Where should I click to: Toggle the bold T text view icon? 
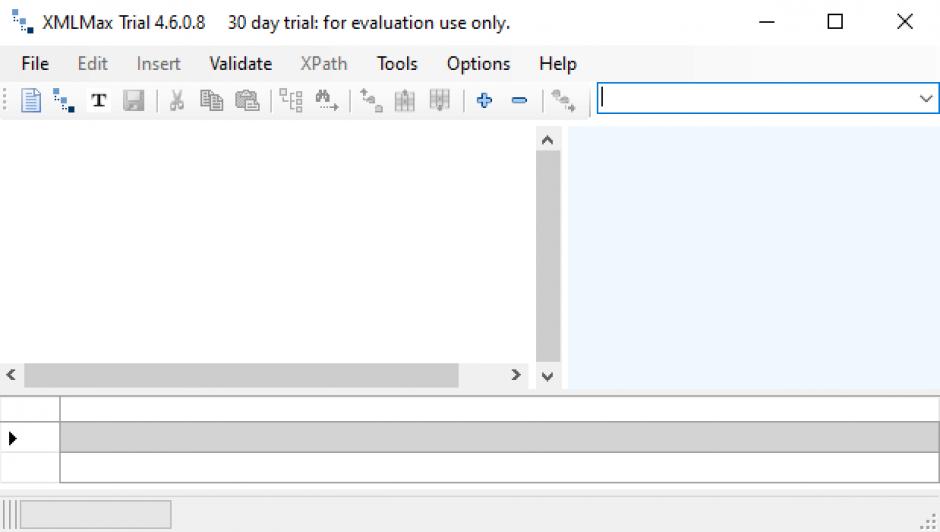(99, 100)
